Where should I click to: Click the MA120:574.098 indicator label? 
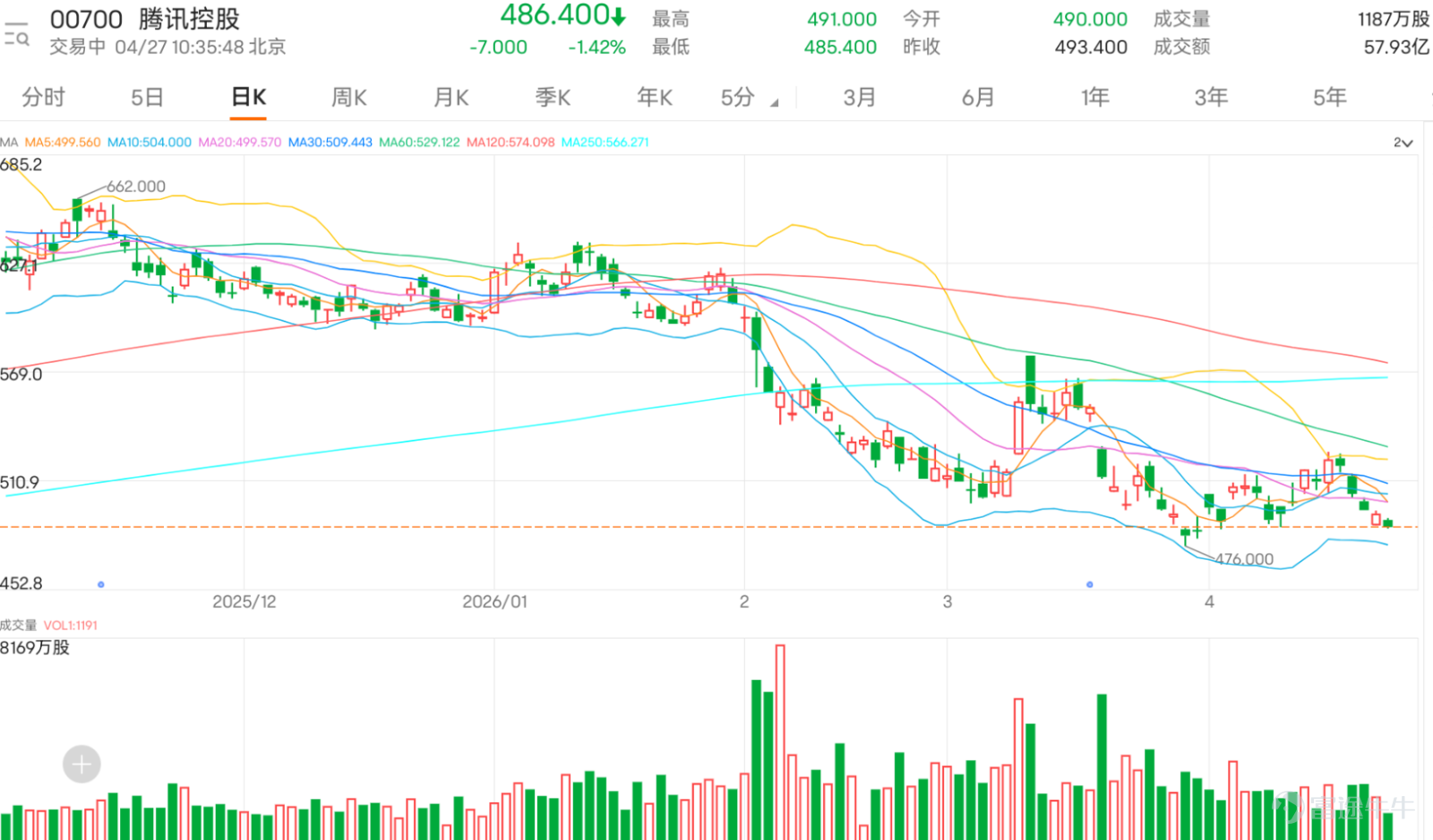tap(511, 142)
